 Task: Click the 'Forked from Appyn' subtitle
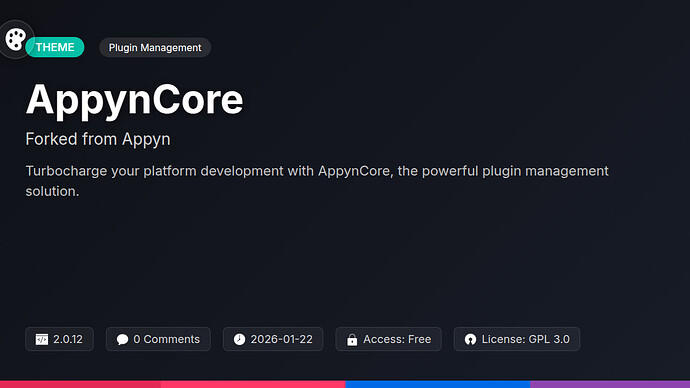click(x=98, y=139)
